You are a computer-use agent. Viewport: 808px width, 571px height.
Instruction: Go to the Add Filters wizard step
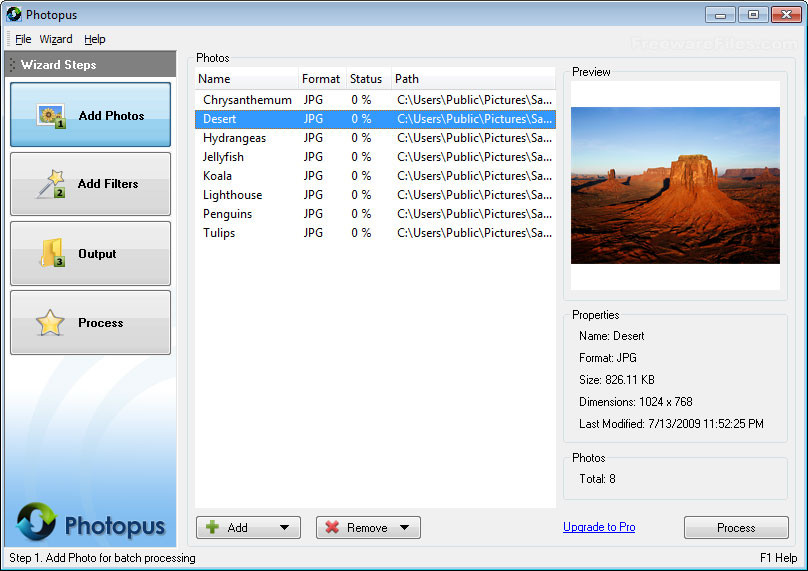(x=90, y=184)
